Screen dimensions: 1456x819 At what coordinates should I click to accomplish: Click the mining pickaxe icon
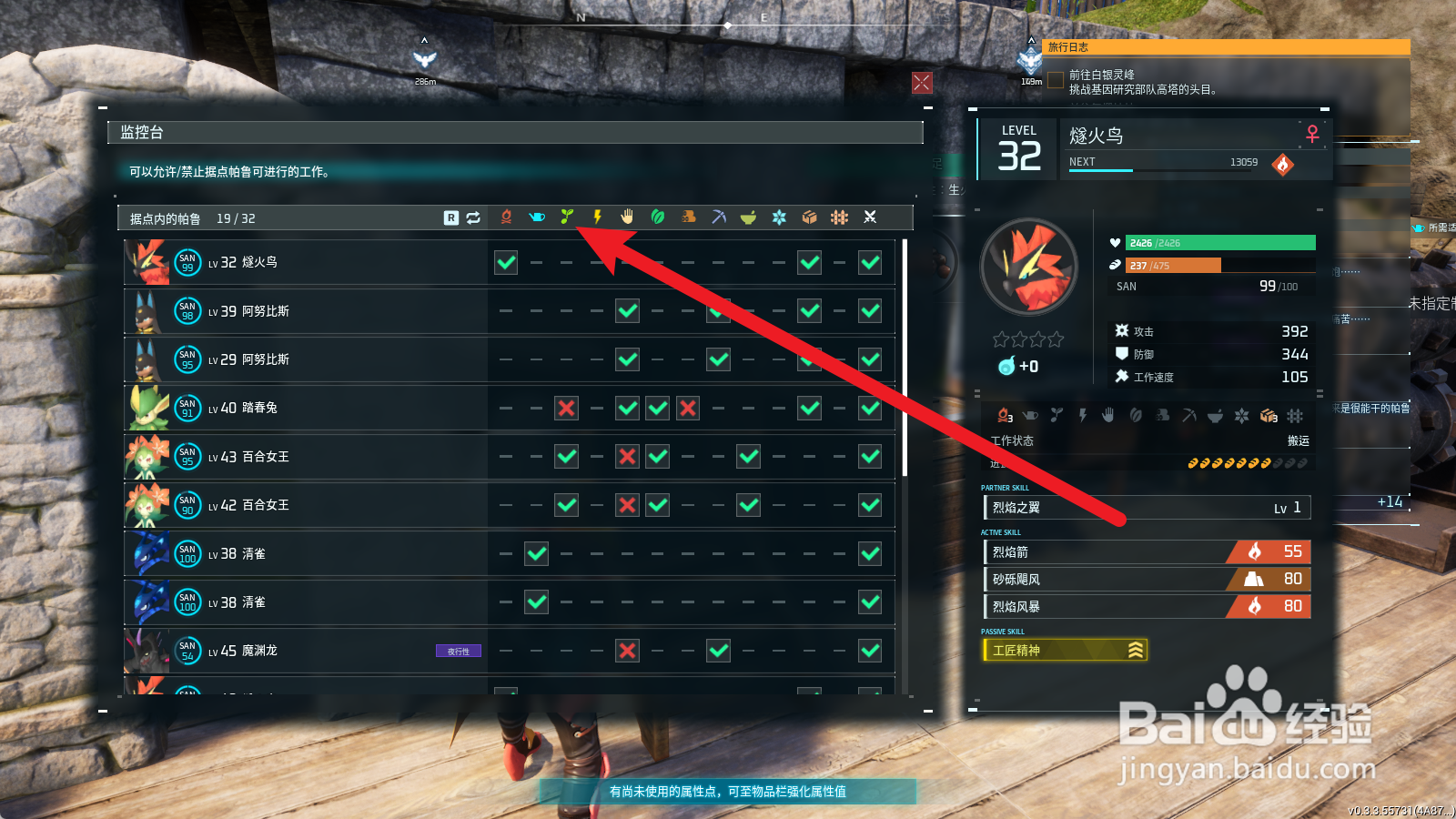click(x=718, y=217)
